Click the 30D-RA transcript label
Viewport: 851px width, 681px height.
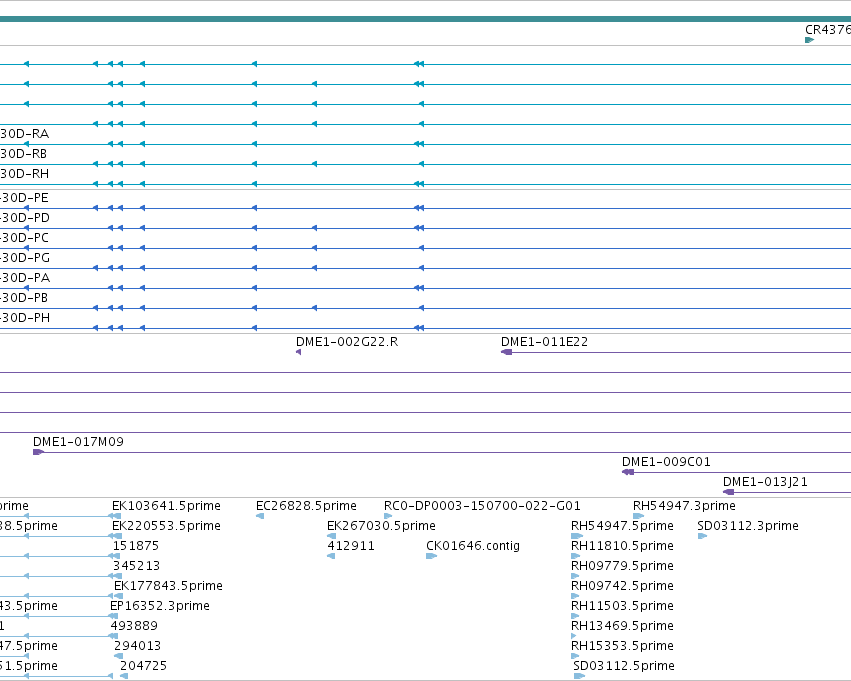[x=24, y=133]
